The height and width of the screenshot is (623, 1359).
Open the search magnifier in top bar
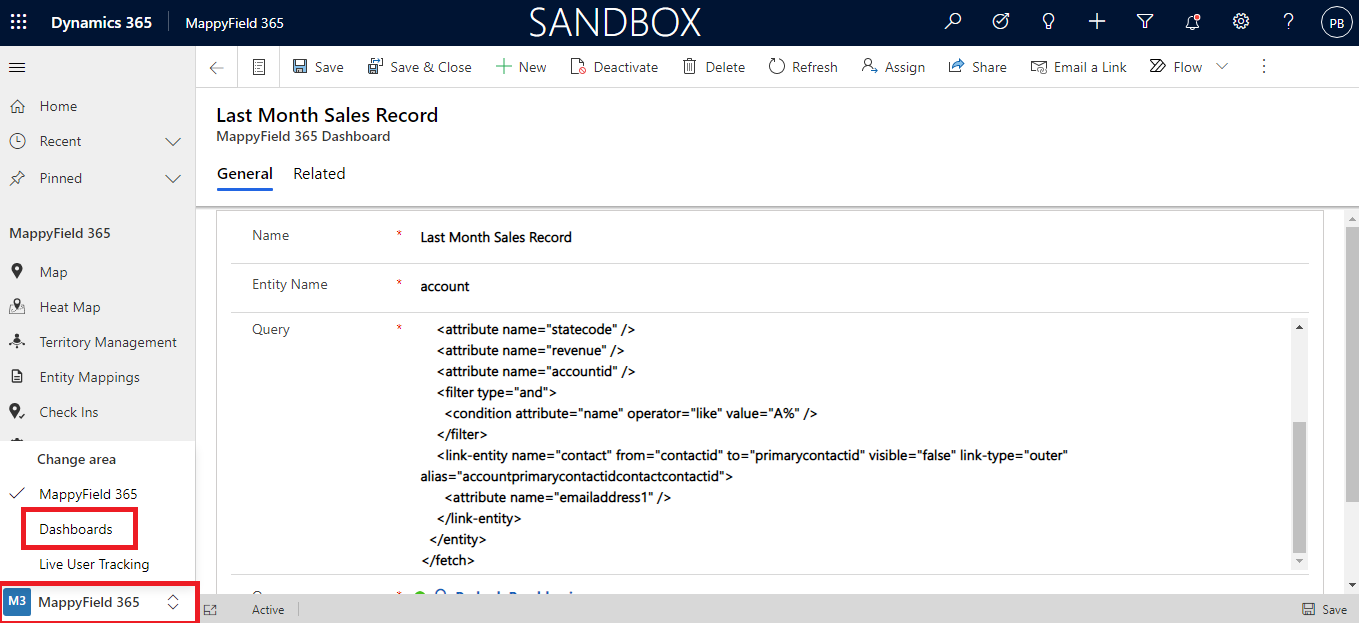point(954,22)
